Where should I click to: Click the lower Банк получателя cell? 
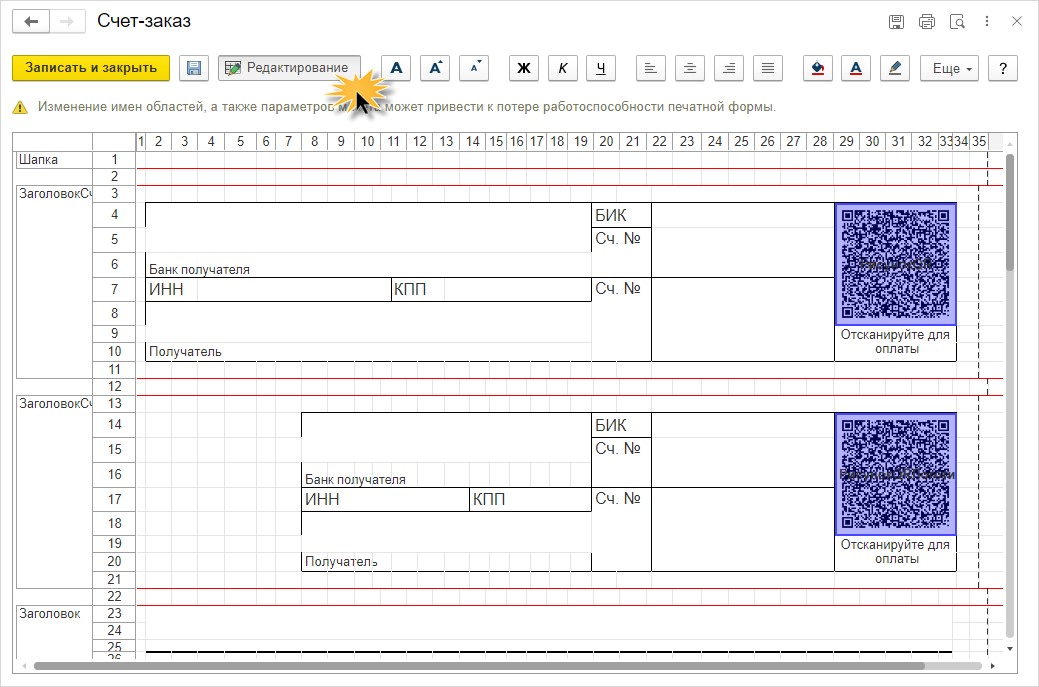[x=355, y=480]
